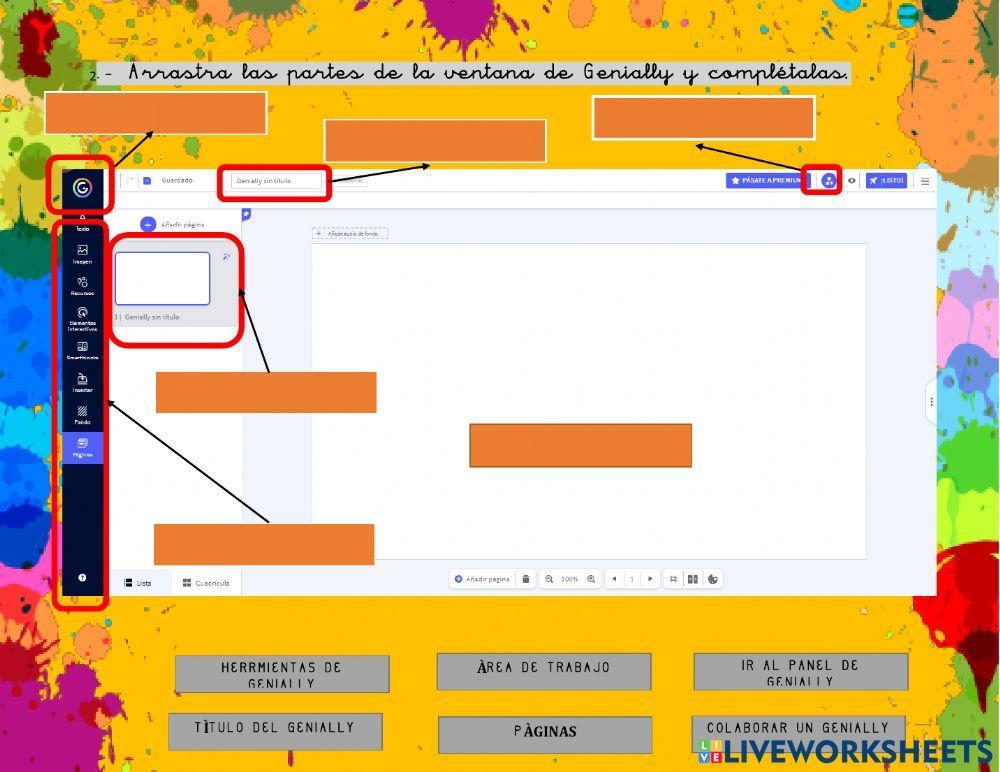This screenshot has width=1000, height=772.
Task: Open the Insertar tool
Action: tap(82, 382)
